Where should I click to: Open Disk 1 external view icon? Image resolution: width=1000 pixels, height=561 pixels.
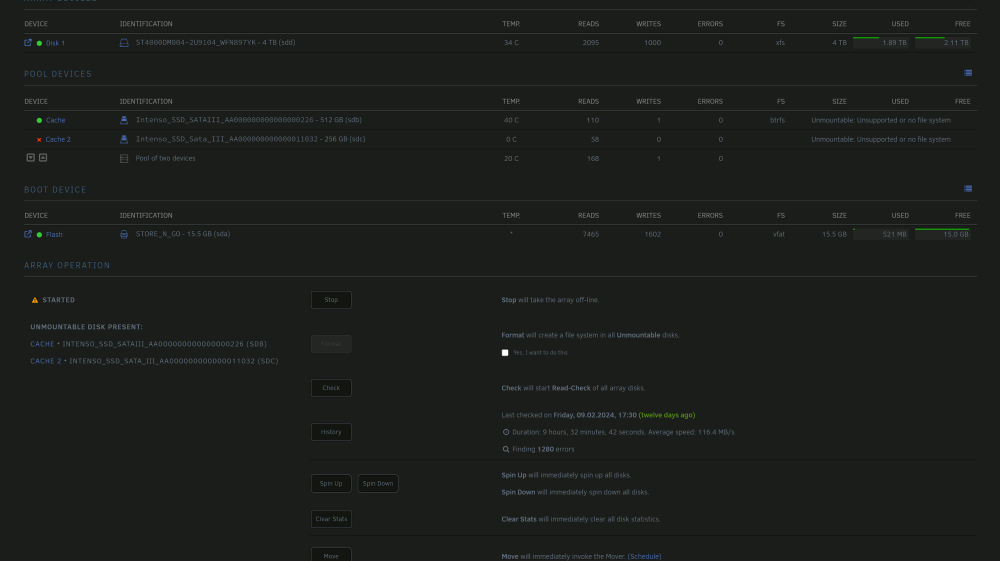point(28,43)
